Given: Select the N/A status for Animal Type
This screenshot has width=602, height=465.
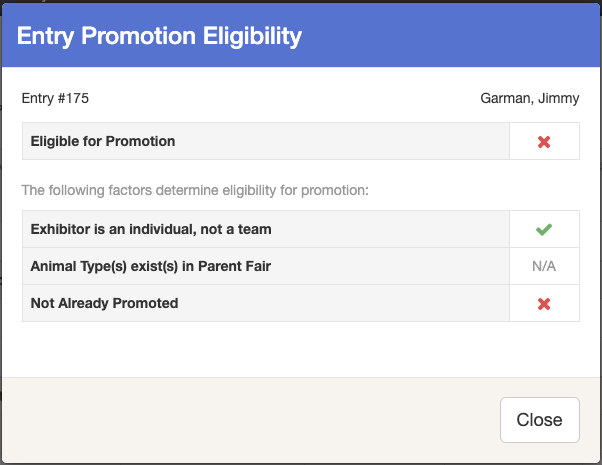Looking at the screenshot, I should (544, 267).
